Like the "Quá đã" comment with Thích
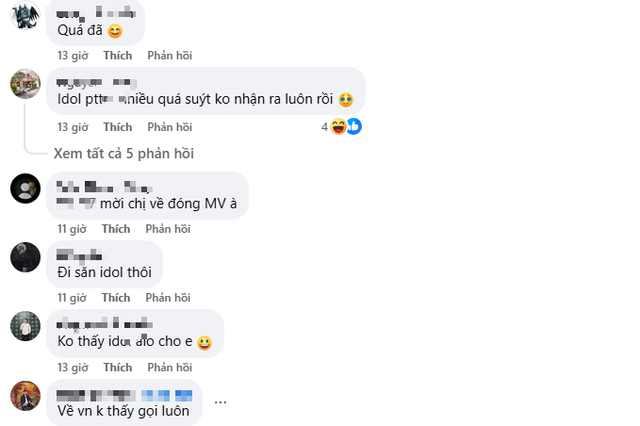This screenshot has width=640, height=426. tap(117, 56)
